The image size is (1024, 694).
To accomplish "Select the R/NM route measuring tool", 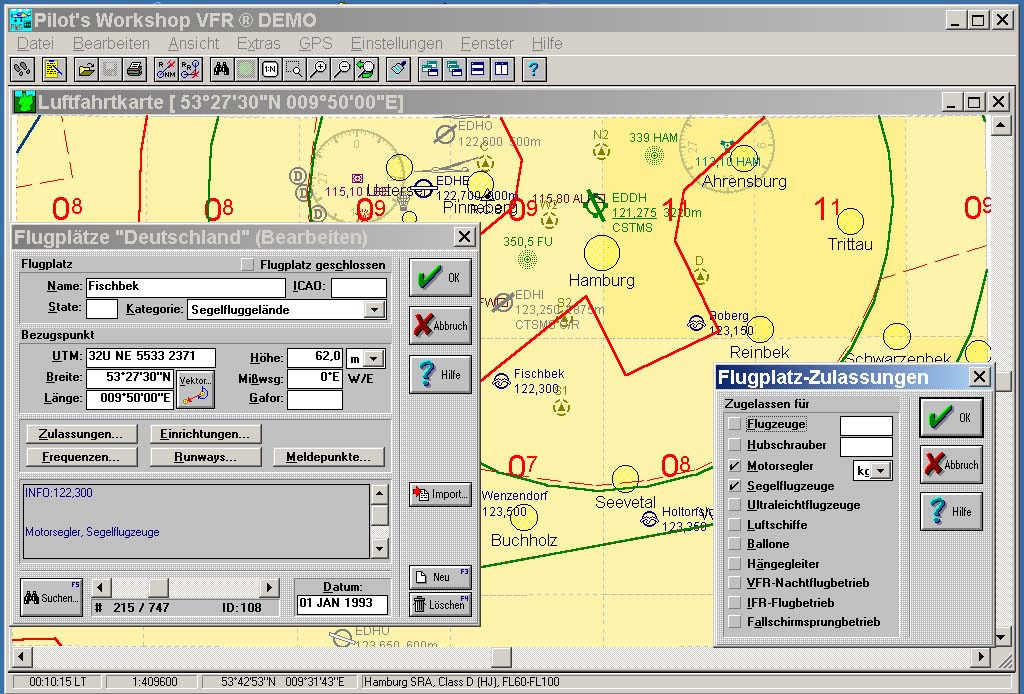I will (166, 69).
